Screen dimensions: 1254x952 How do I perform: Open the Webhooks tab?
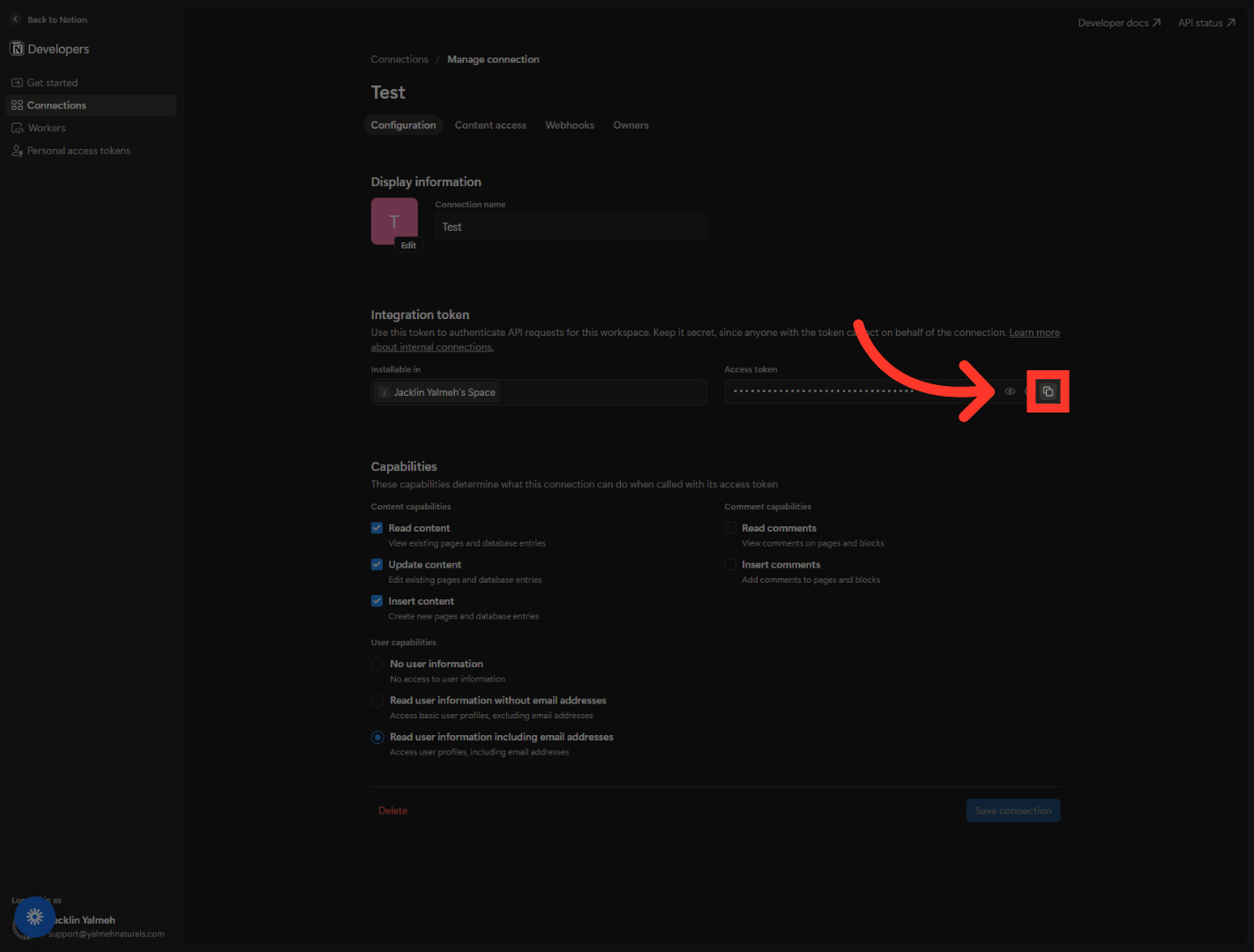(x=570, y=125)
